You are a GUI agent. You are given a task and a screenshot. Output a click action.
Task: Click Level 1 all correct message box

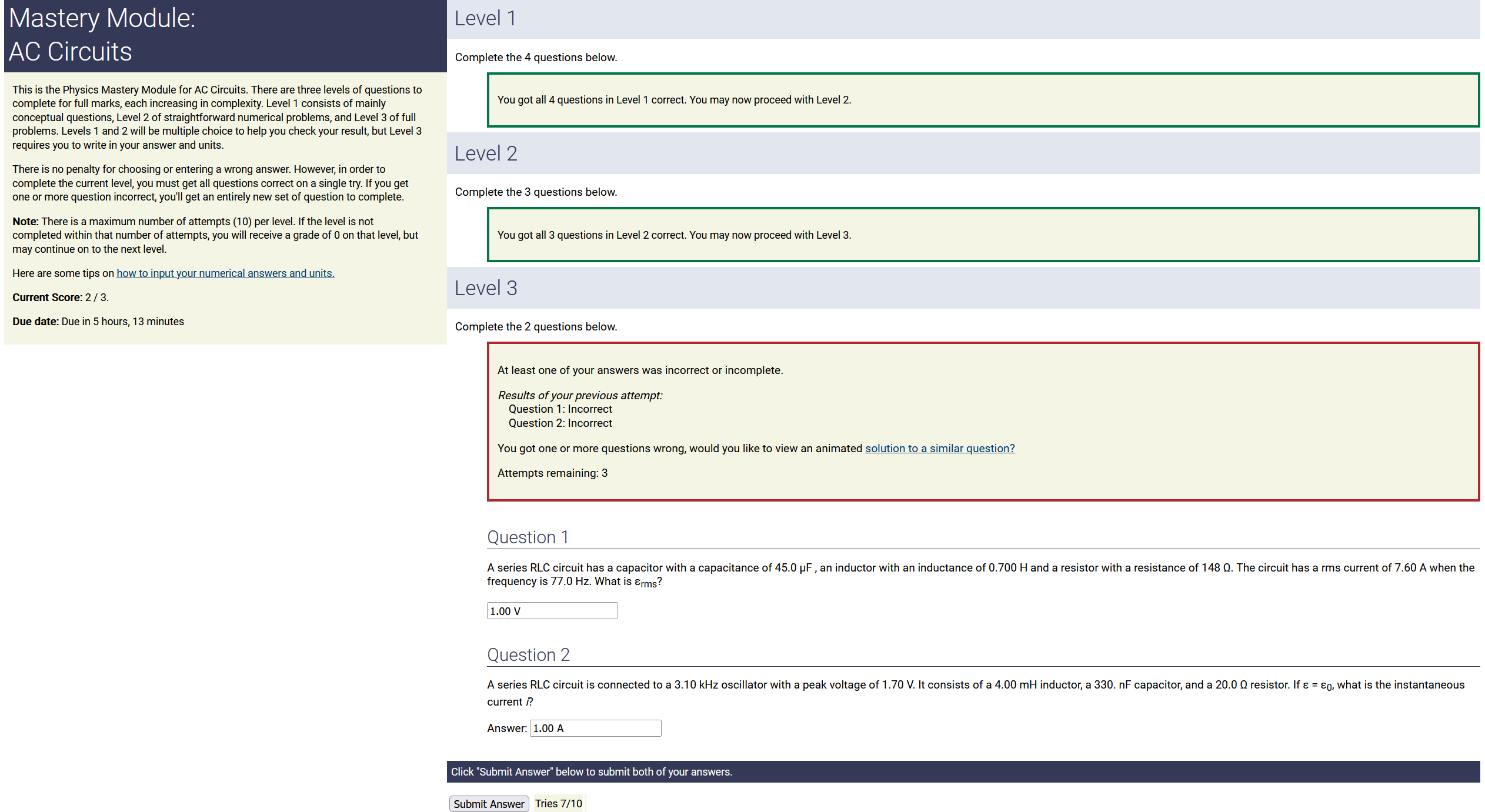982,100
